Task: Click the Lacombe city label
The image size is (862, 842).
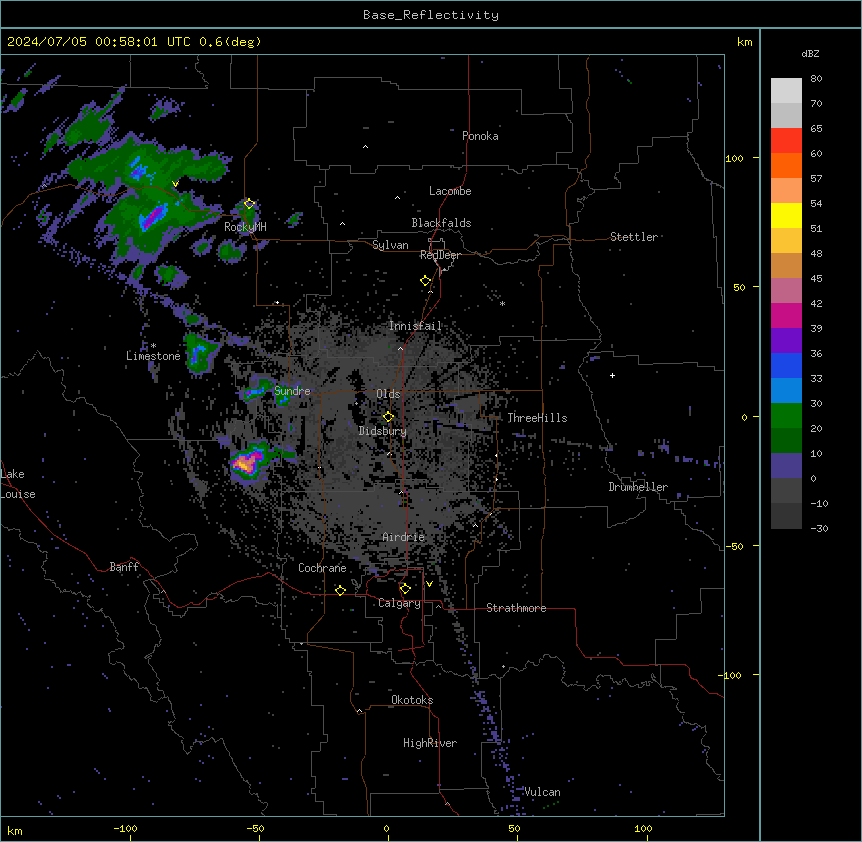Action: pyautogui.click(x=450, y=191)
